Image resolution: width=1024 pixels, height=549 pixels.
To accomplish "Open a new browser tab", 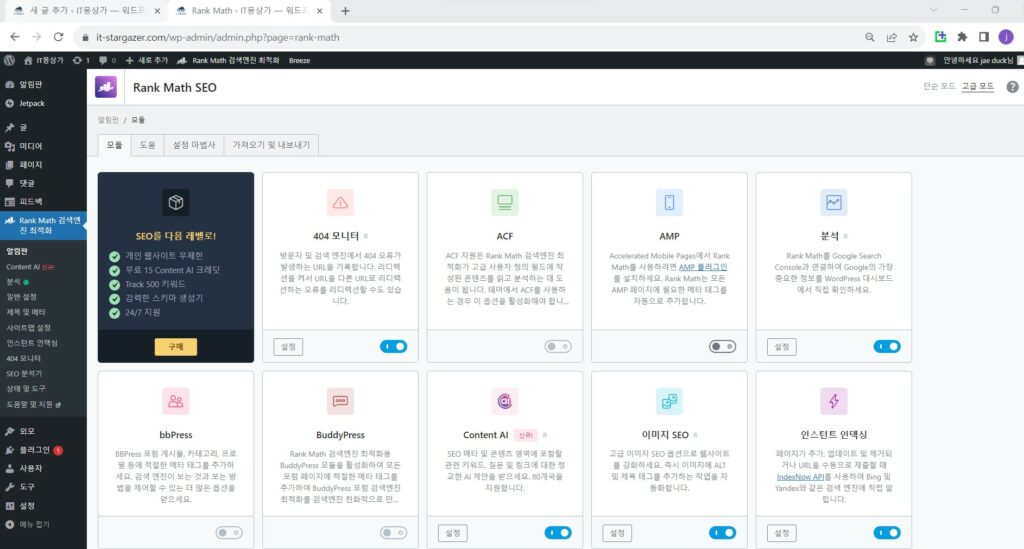I will coord(345,10).
